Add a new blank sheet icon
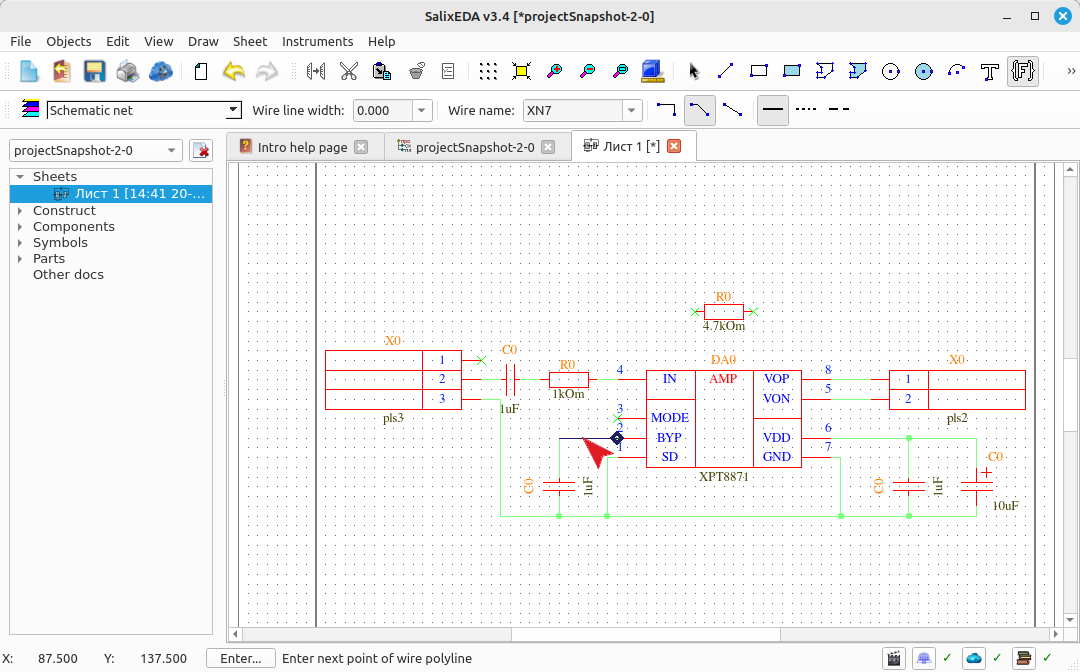 click(200, 71)
